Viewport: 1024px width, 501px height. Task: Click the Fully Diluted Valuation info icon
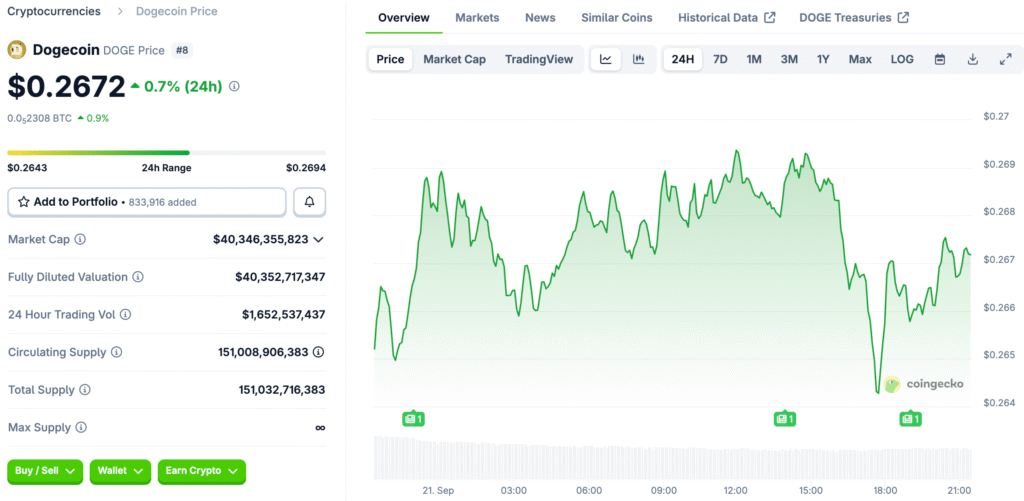(x=138, y=277)
